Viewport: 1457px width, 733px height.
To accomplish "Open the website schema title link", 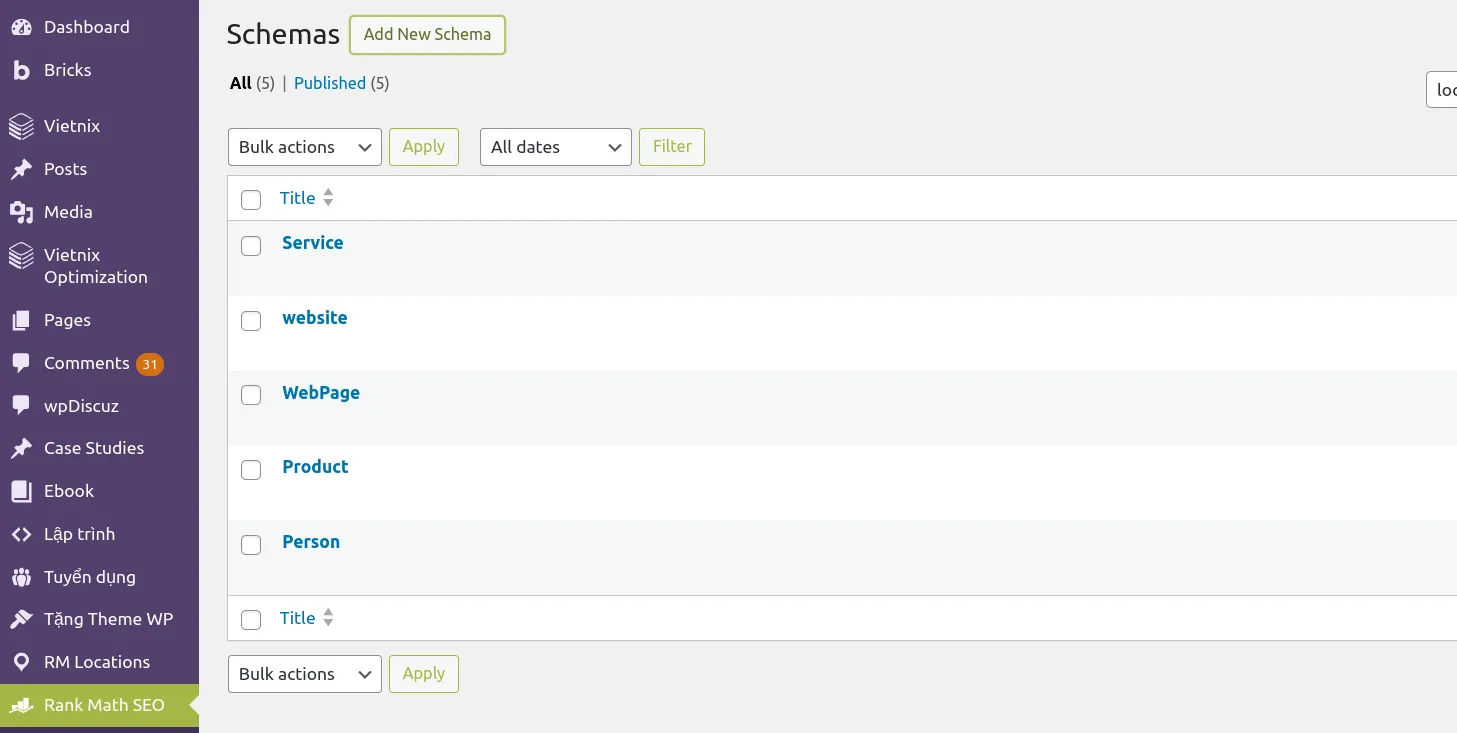I will pos(315,318).
